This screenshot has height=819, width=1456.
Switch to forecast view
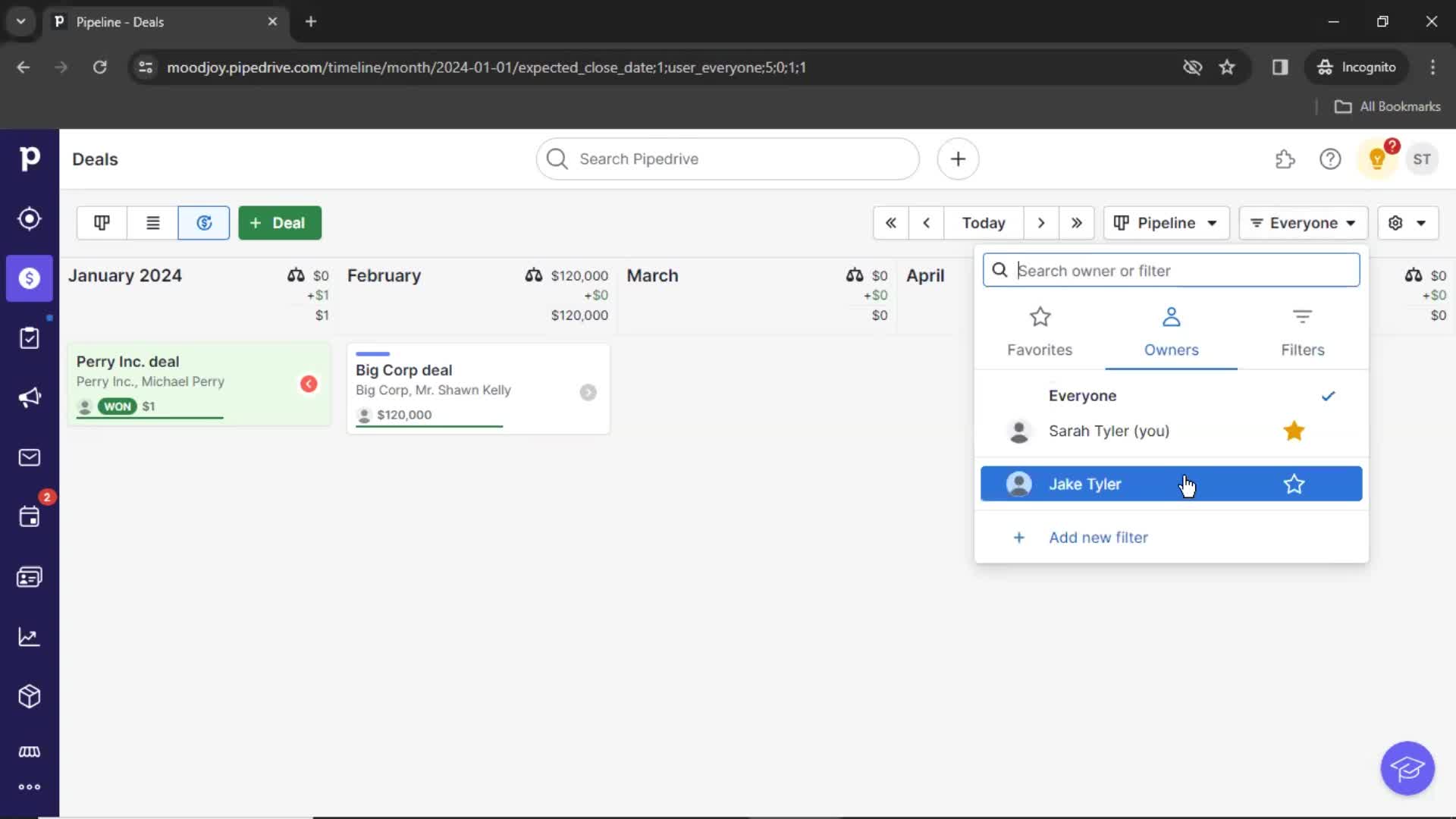click(204, 223)
